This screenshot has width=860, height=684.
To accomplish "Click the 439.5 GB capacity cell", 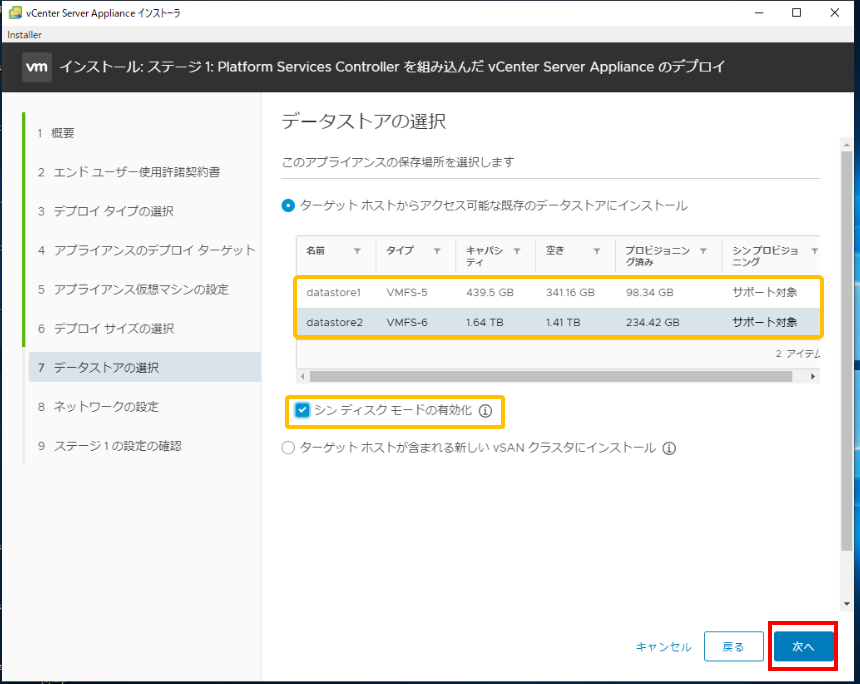I will [490, 292].
